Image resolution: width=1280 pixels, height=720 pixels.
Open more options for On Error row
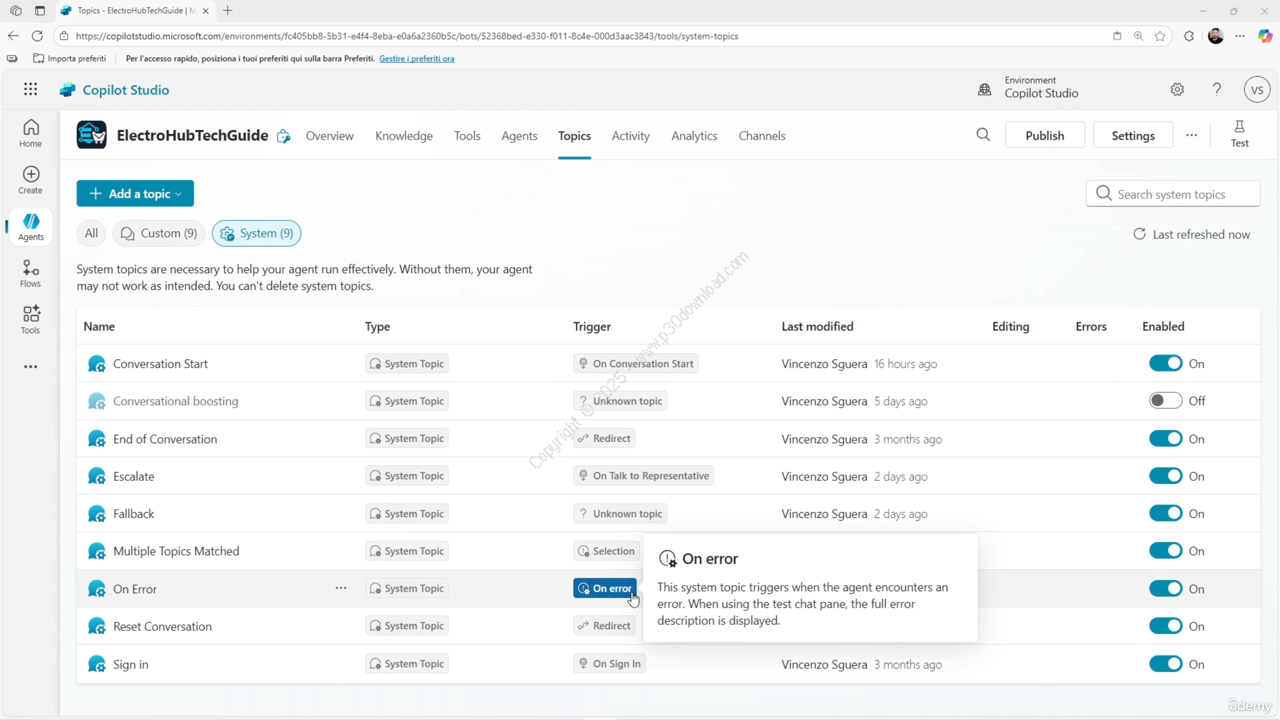[341, 588]
